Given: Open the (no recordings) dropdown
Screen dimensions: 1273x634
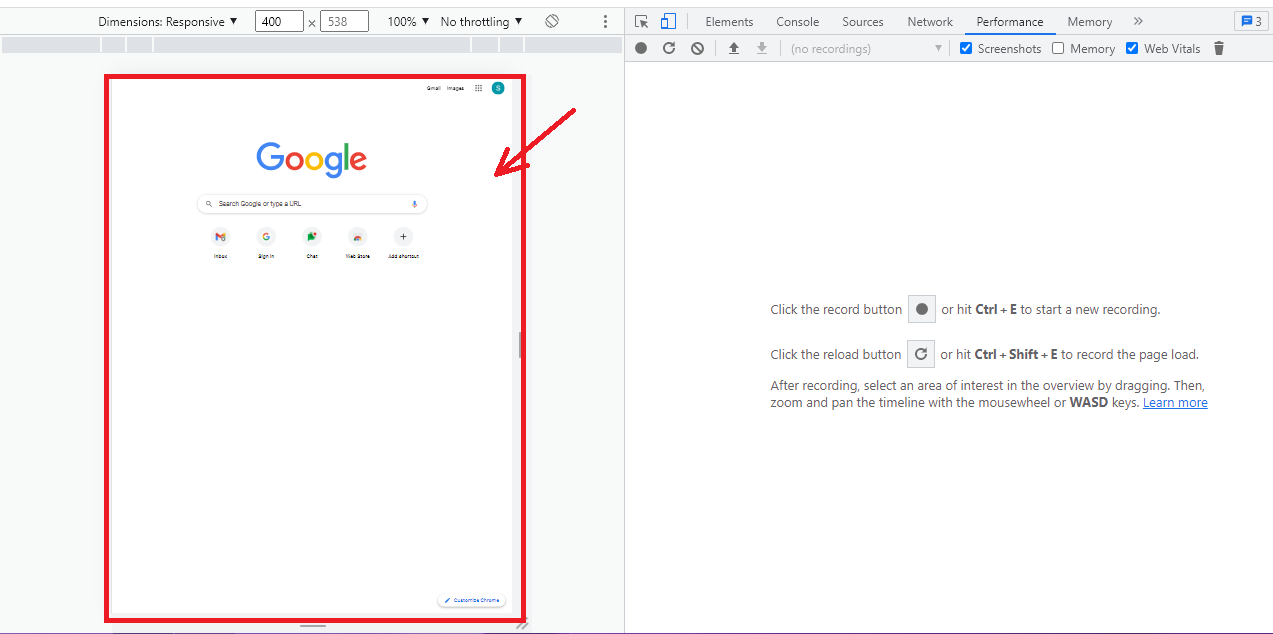Looking at the screenshot, I should pyautogui.click(x=866, y=48).
